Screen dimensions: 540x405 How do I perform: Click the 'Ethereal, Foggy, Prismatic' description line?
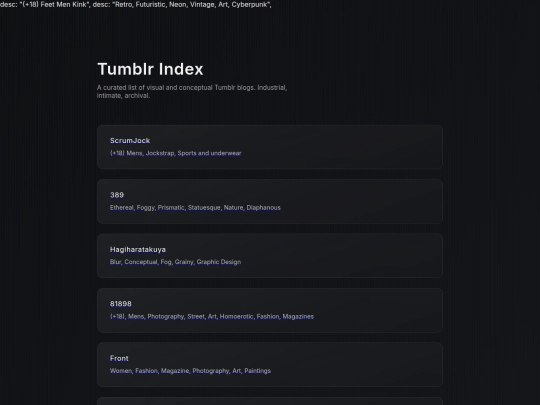[x=195, y=208]
